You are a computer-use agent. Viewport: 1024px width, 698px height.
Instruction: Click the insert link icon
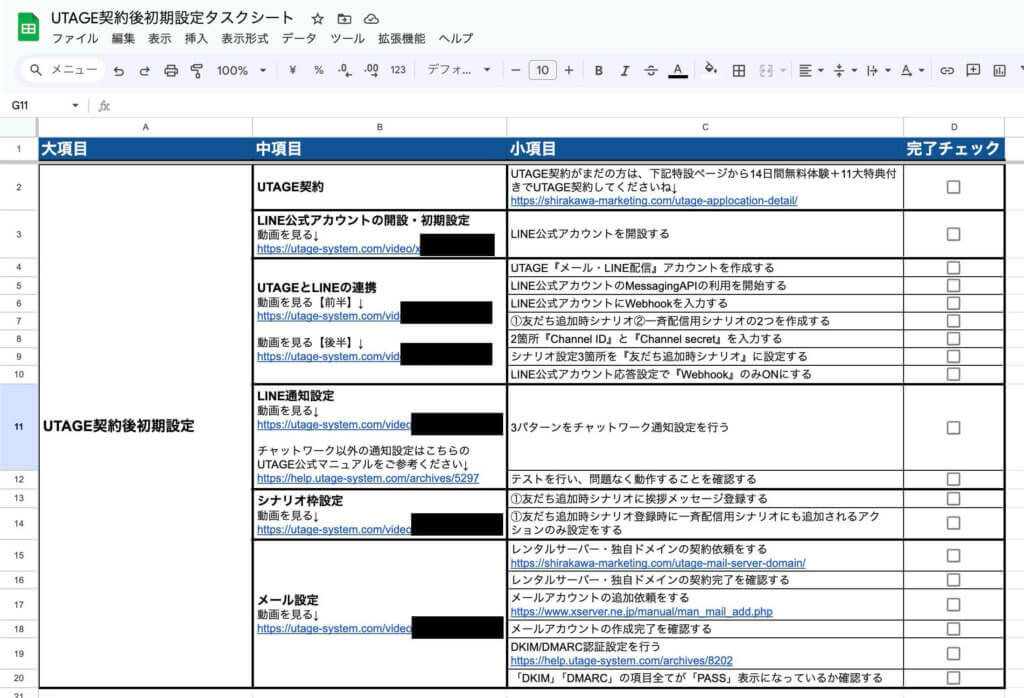[x=946, y=71]
